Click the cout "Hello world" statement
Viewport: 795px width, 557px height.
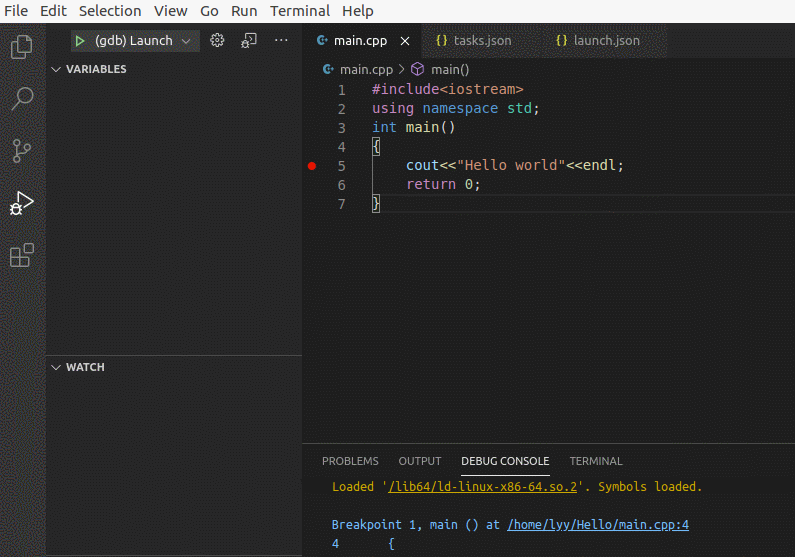(514, 166)
